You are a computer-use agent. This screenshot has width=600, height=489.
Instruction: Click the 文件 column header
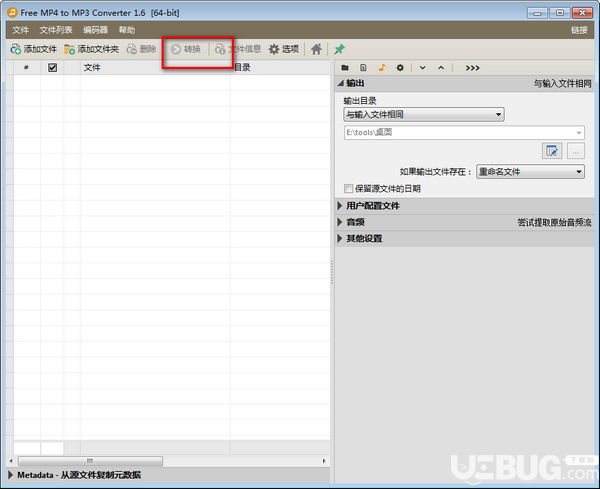pyautogui.click(x=155, y=68)
